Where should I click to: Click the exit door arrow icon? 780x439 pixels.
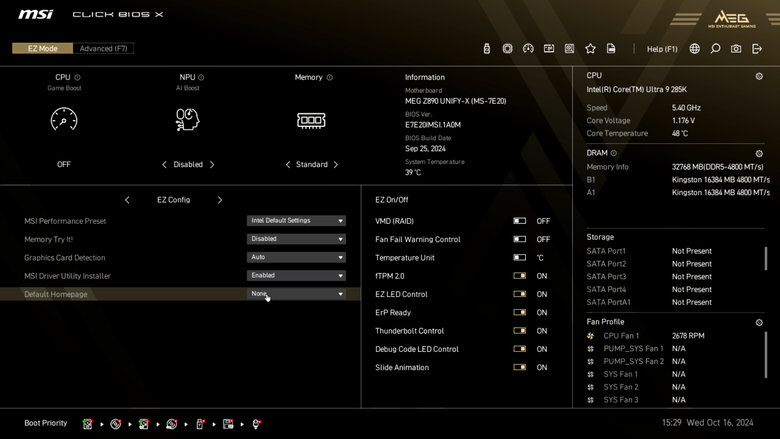coord(757,48)
